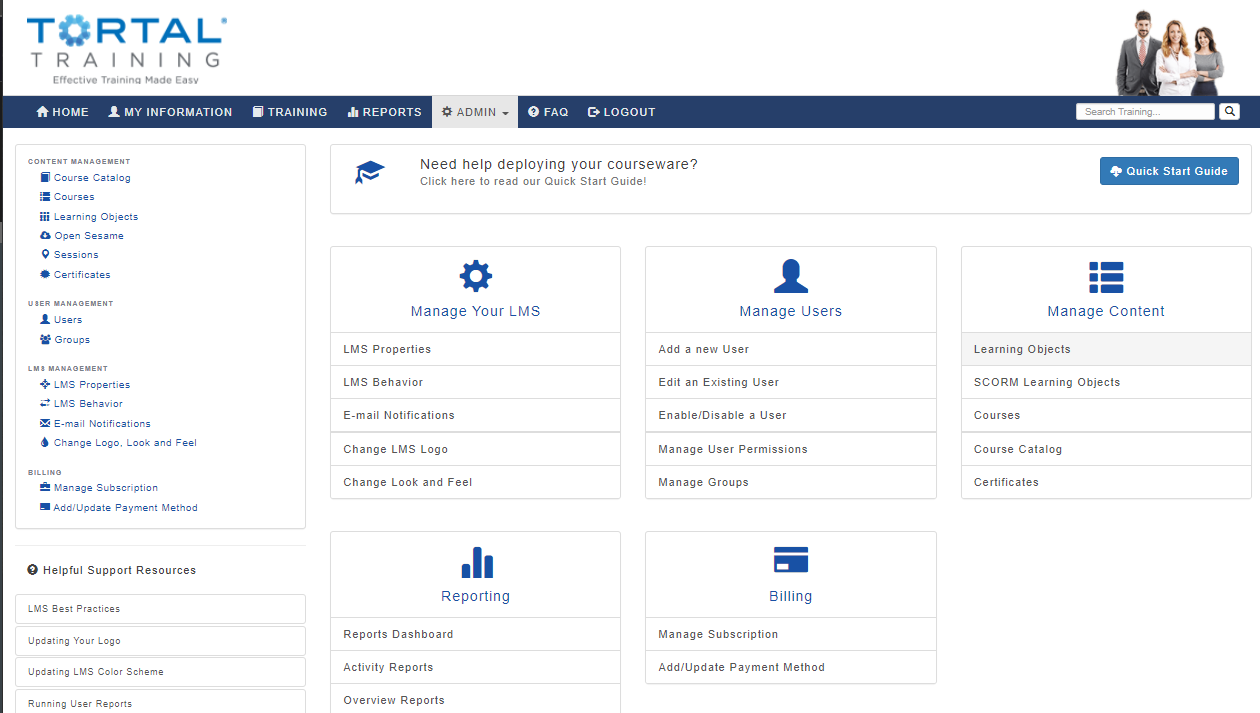Click the Manage Users heading
Image resolution: width=1260 pixels, height=713 pixels.
click(791, 311)
